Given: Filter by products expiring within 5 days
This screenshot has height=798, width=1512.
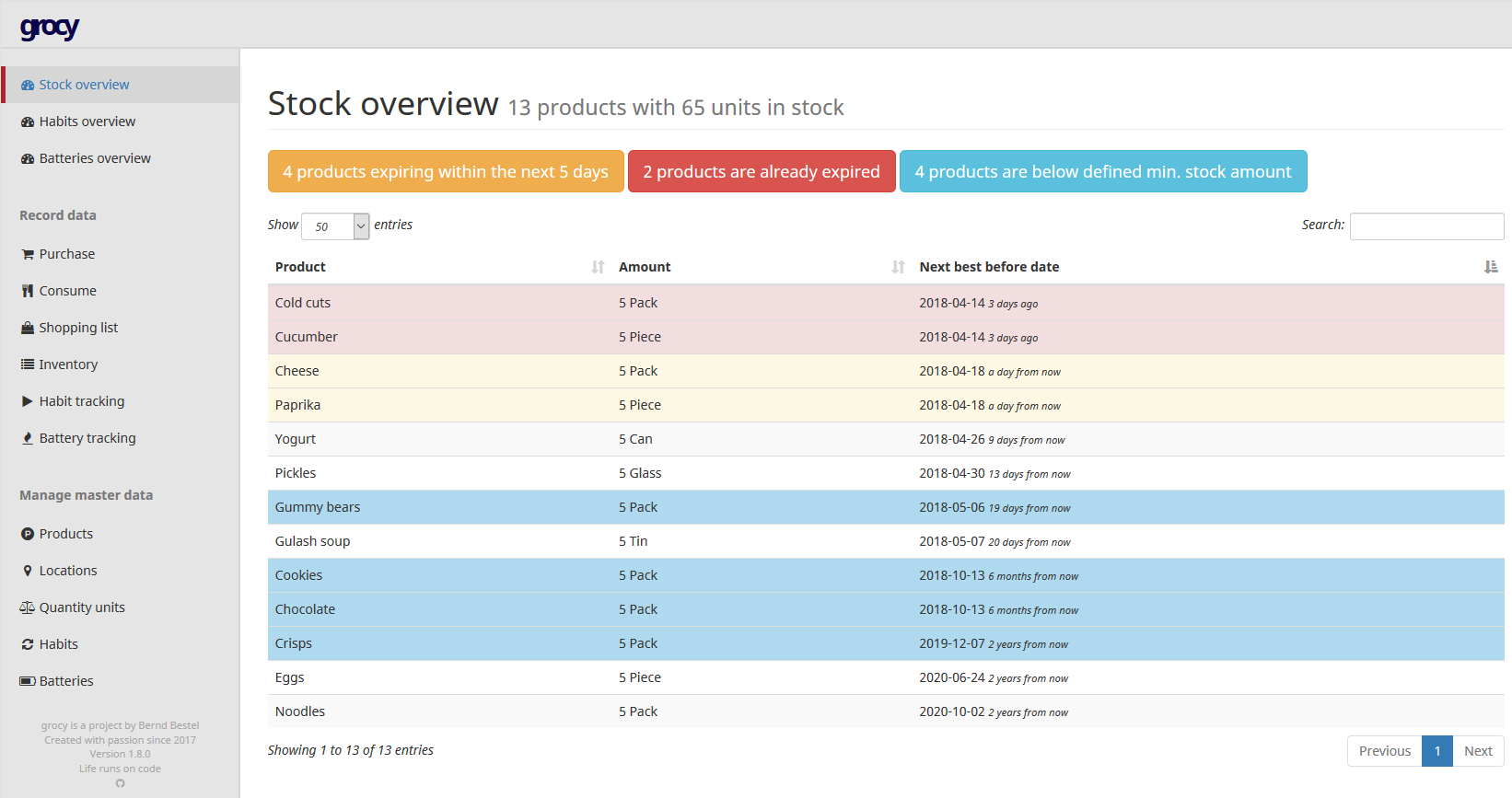Looking at the screenshot, I should pyautogui.click(x=446, y=172).
